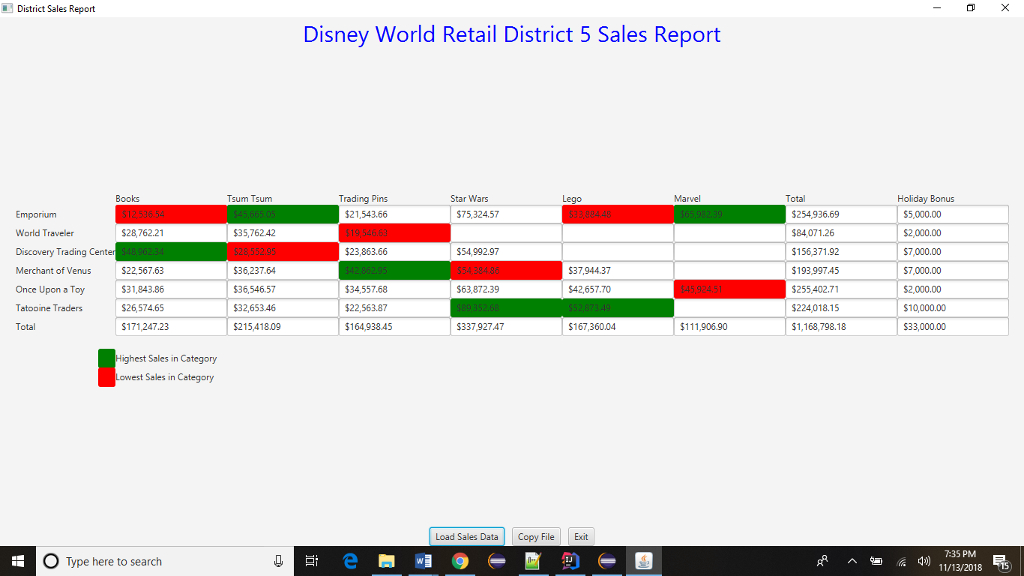Screen dimensions: 1024x576
Task: Select green Discovery Trading Center Books cell $48,962.34
Action: point(171,251)
